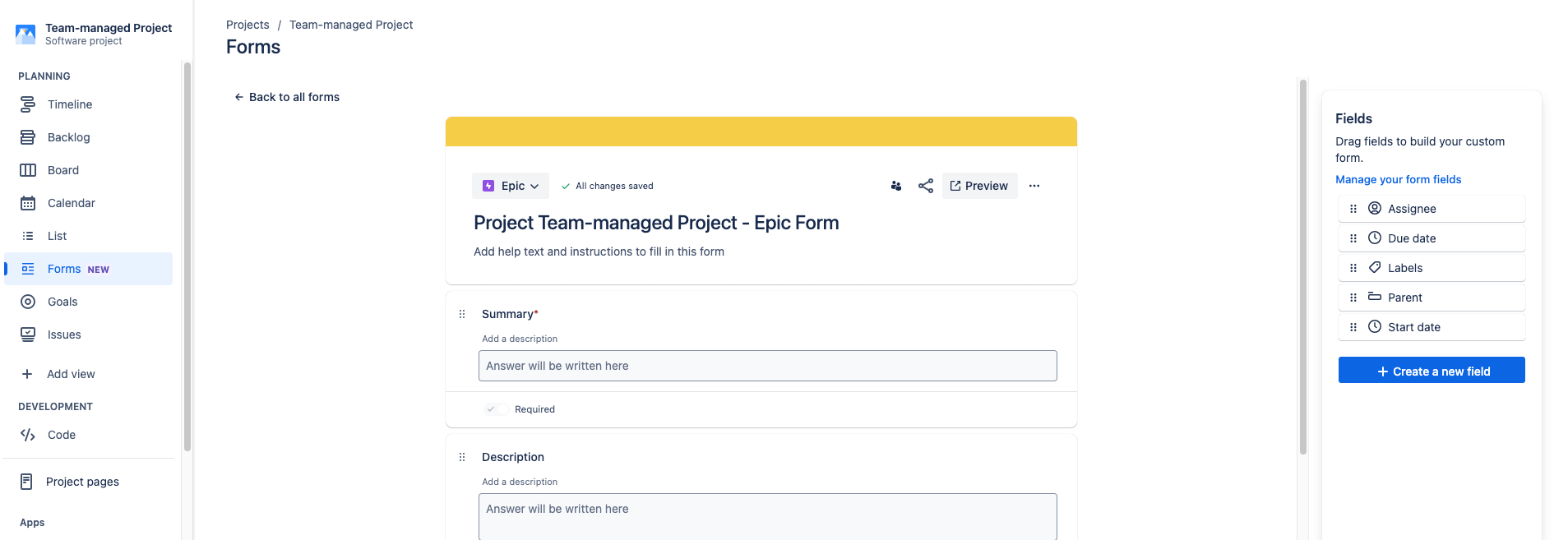Viewport: 1568px width, 540px height.
Task: Go to the Timeline sidebar item
Action: tap(70, 104)
